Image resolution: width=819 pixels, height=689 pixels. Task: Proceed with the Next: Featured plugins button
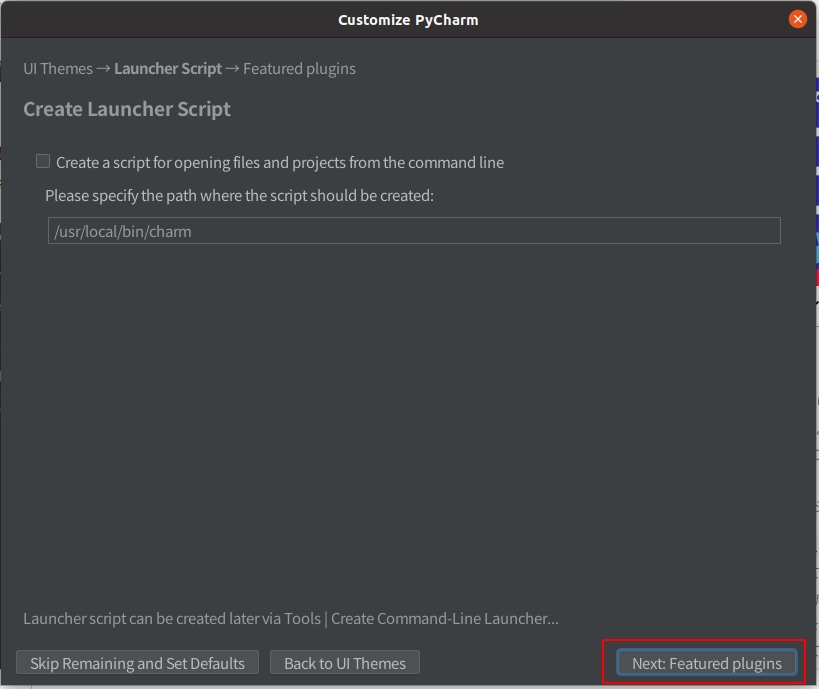706,663
